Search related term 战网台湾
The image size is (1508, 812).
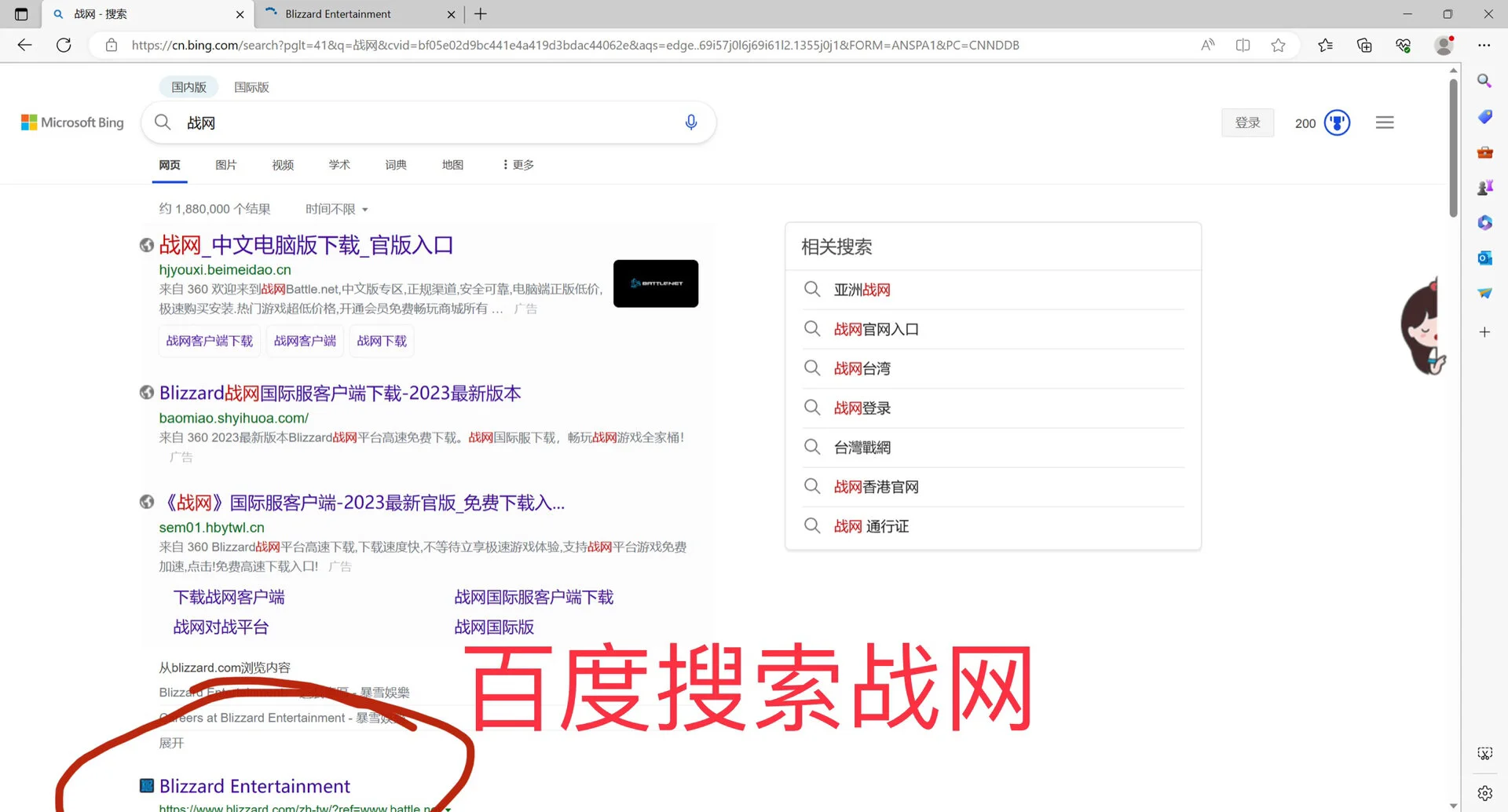point(862,368)
